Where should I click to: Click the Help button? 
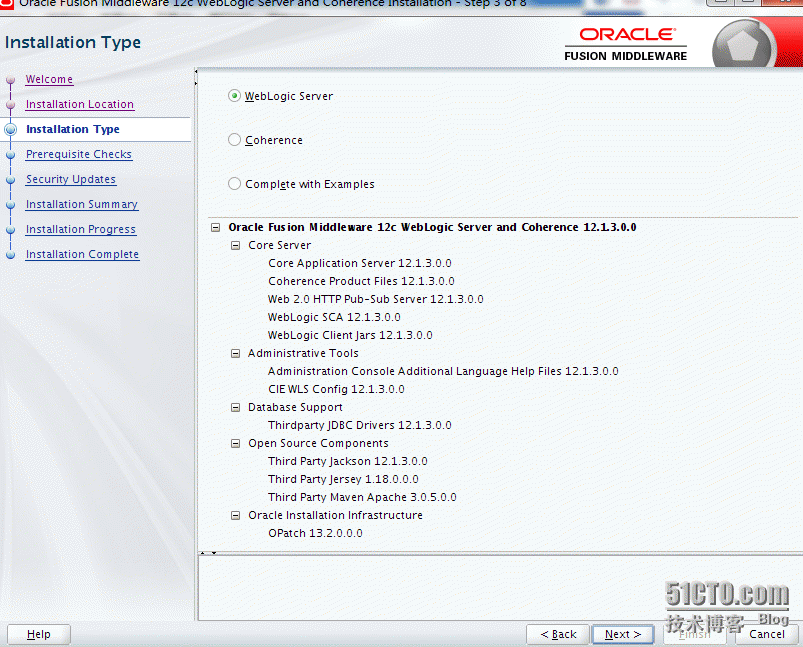pyautogui.click(x=38, y=634)
